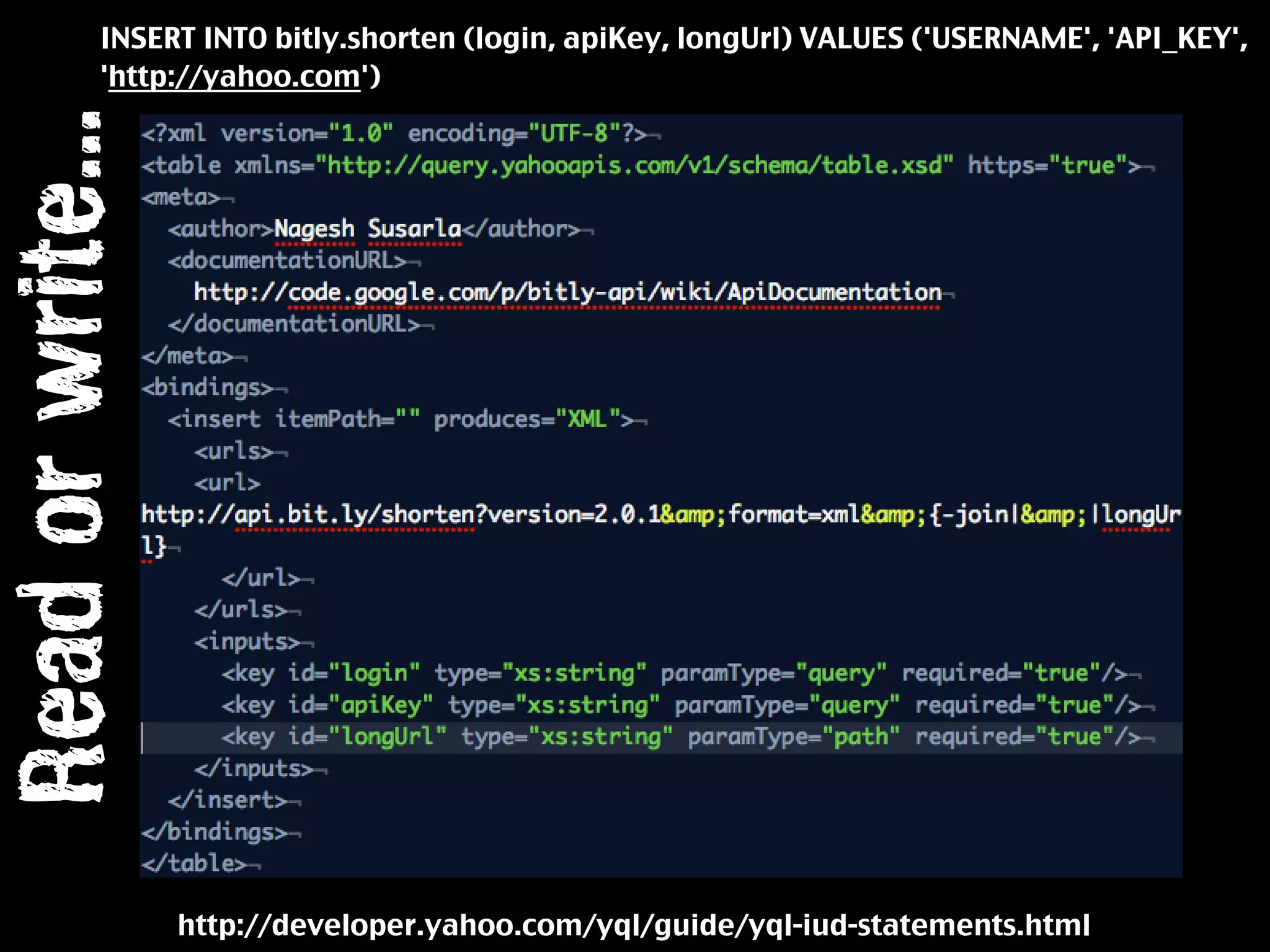This screenshot has height=952, width=1270.
Task: Click the developer.yahoo.com yql-iud-statements URL
Action: click(x=634, y=925)
